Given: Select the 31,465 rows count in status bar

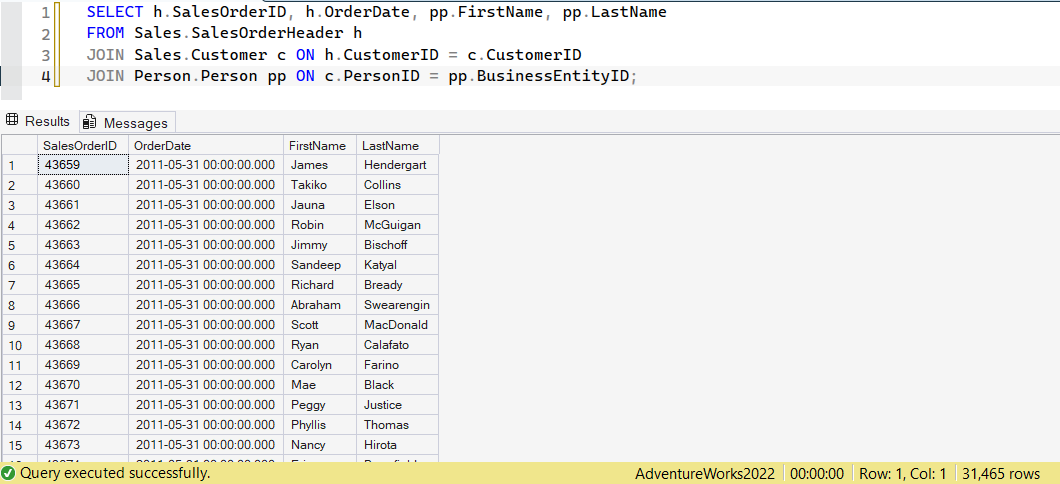Looking at the screenshot, I should click(1001, 473).
